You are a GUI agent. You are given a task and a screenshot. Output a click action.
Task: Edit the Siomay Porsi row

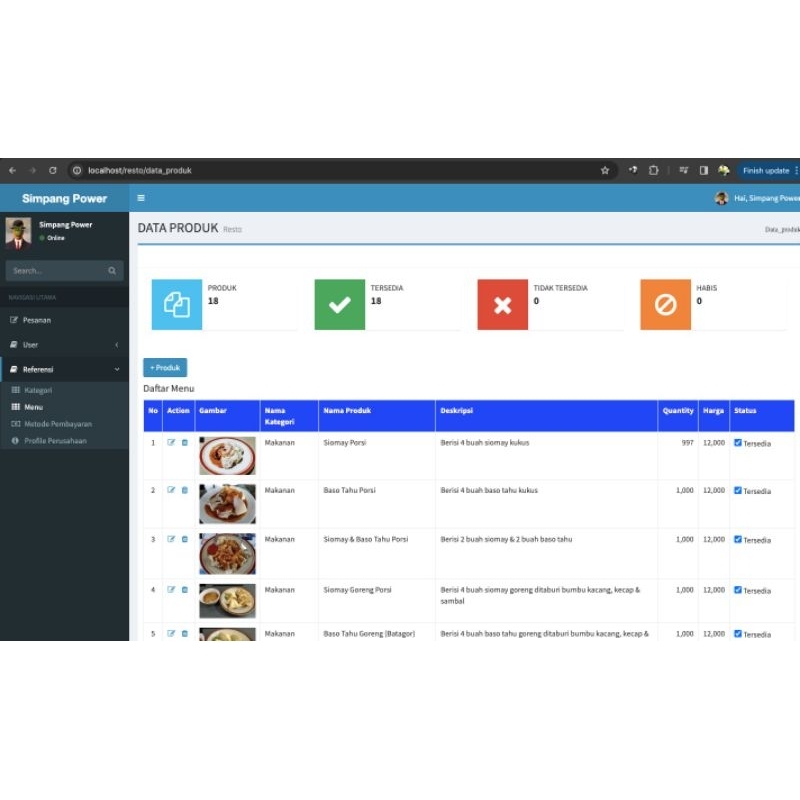click(171, 442)
